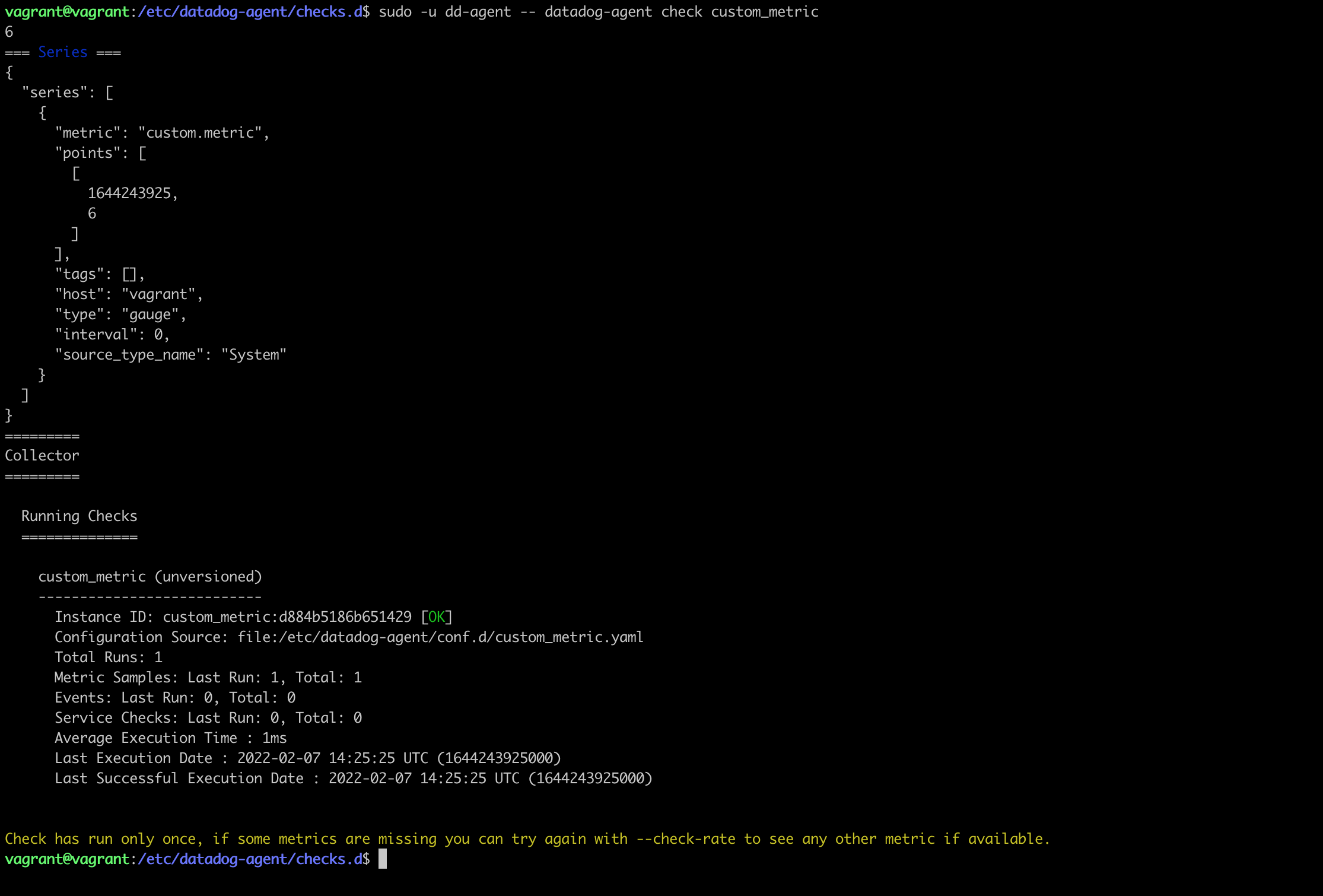Click the "series": [ line
Screen dimensions: 1323x896
(67, 93)
